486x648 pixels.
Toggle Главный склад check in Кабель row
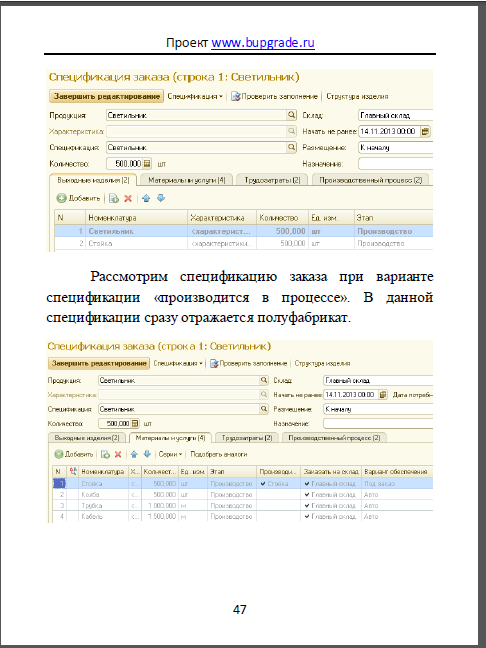307,517
